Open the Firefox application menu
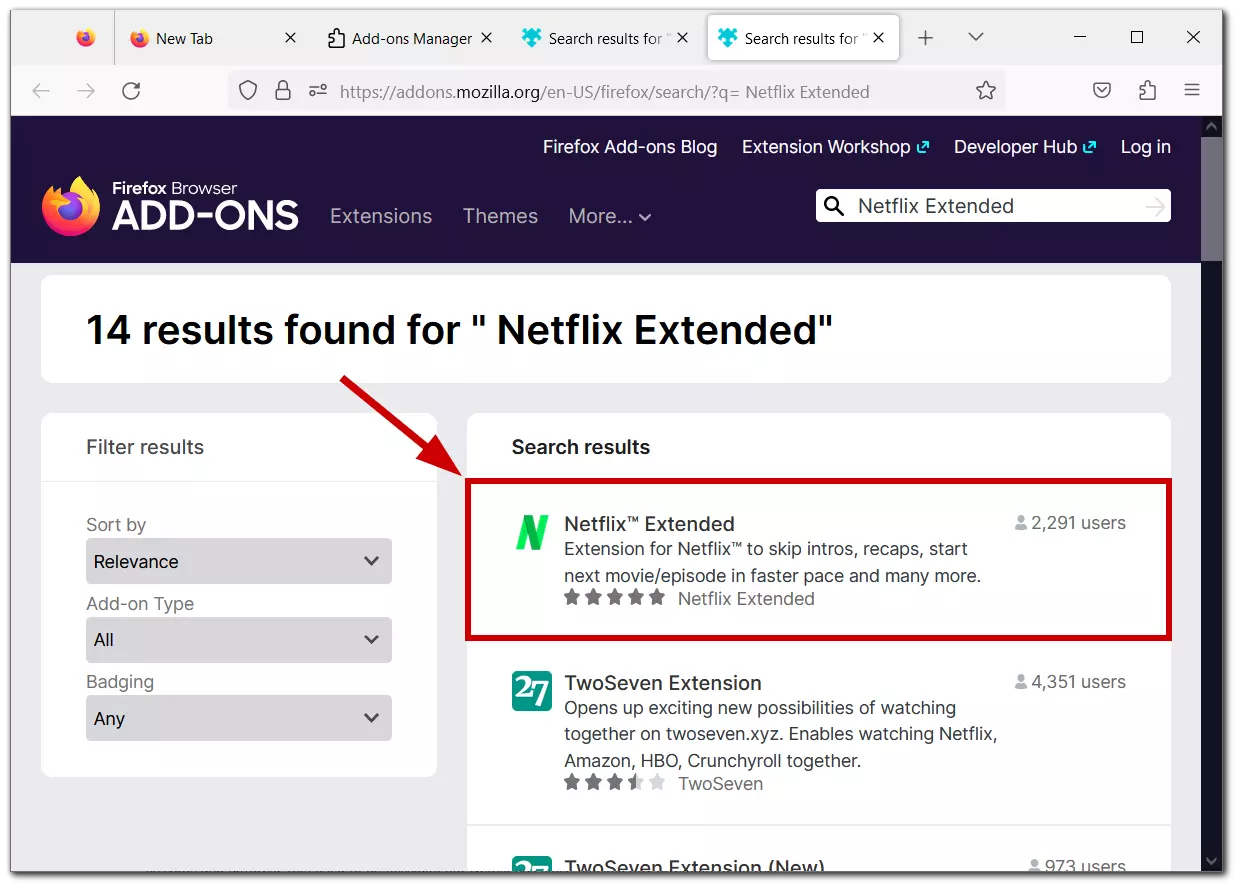 [x=1192, y=91]
